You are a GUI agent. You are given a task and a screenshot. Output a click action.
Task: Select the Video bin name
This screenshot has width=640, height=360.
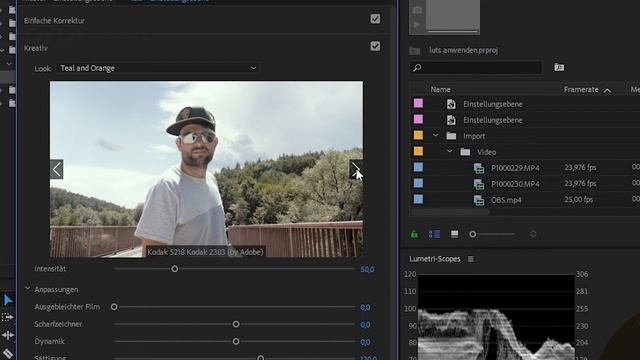487,152
